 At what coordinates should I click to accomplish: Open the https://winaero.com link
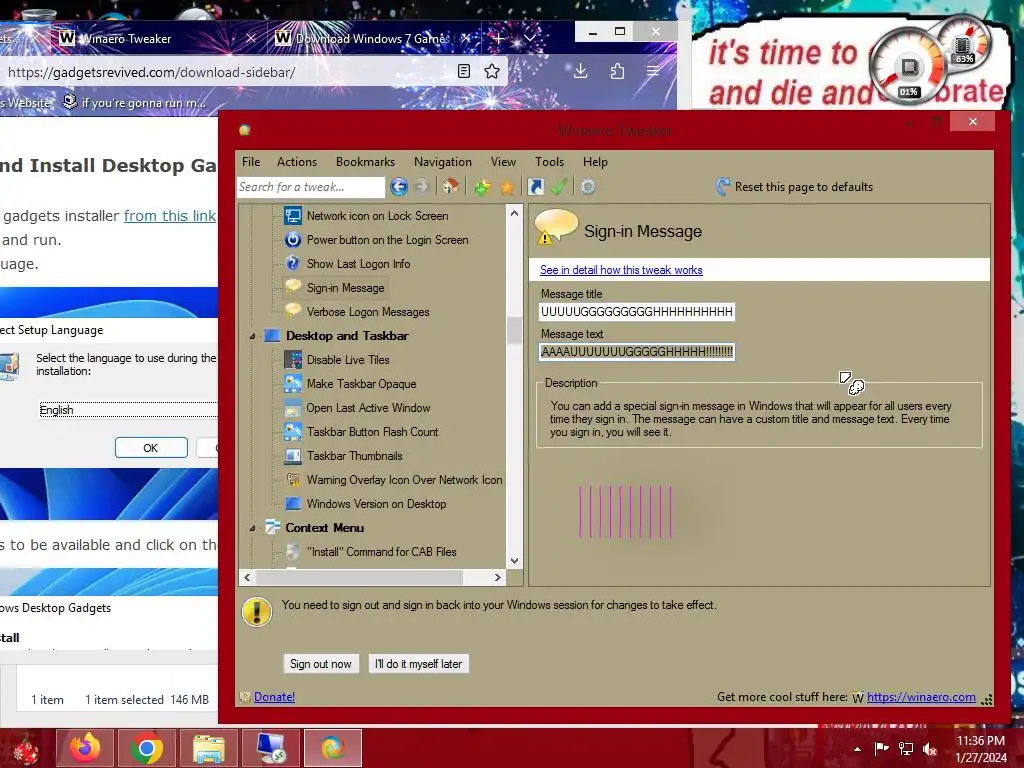coord(921,697)
